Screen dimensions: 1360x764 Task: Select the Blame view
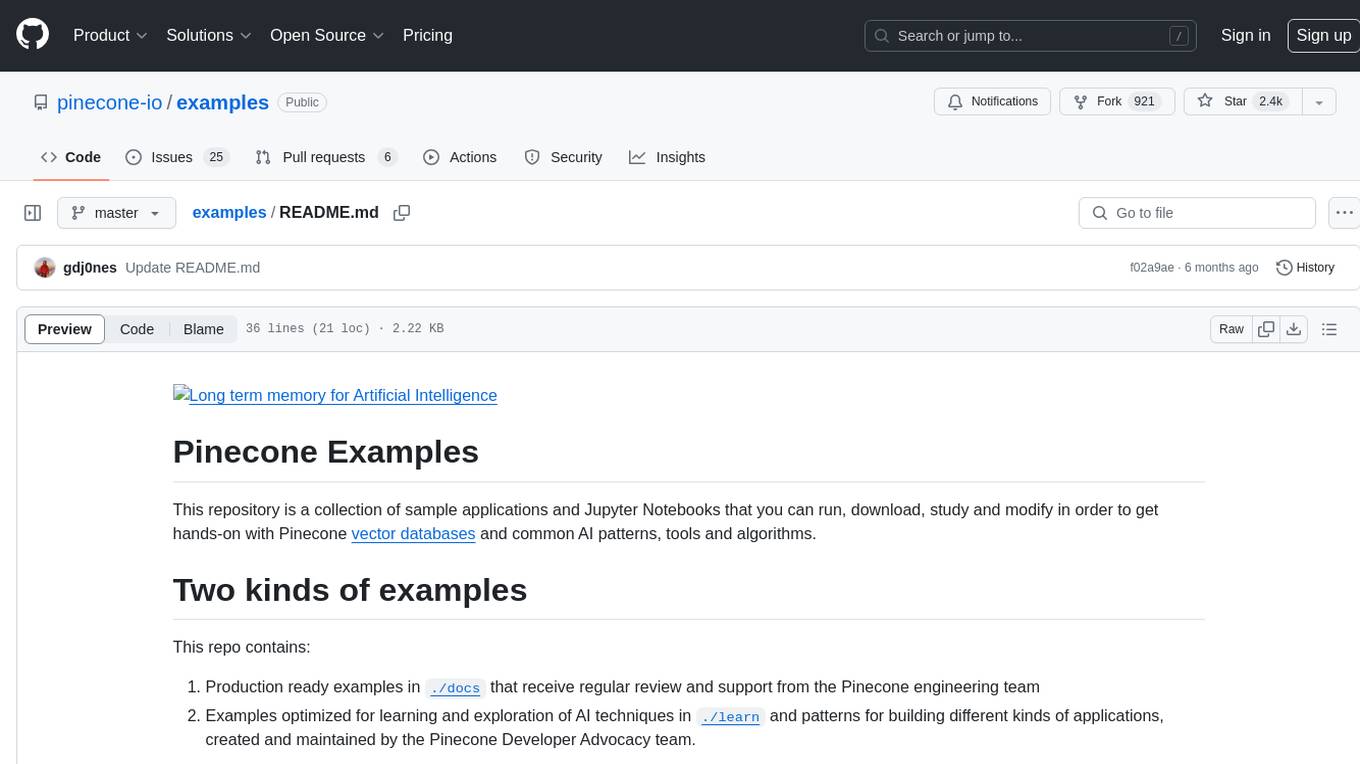tap(203, 329)
